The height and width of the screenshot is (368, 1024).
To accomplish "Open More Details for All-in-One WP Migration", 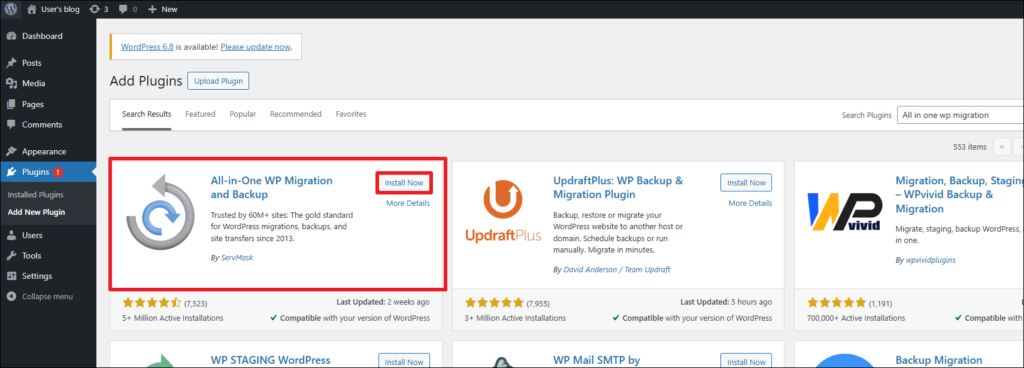I will coord(408,203).
